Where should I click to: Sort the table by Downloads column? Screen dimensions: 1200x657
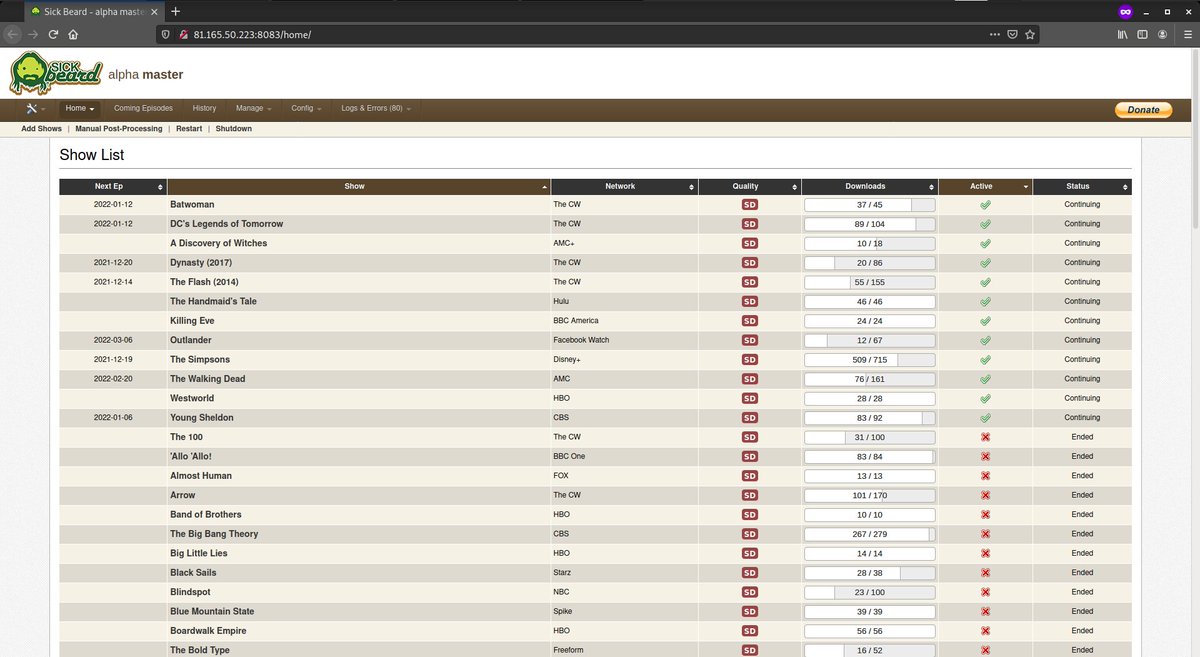[x=869, y=186]
